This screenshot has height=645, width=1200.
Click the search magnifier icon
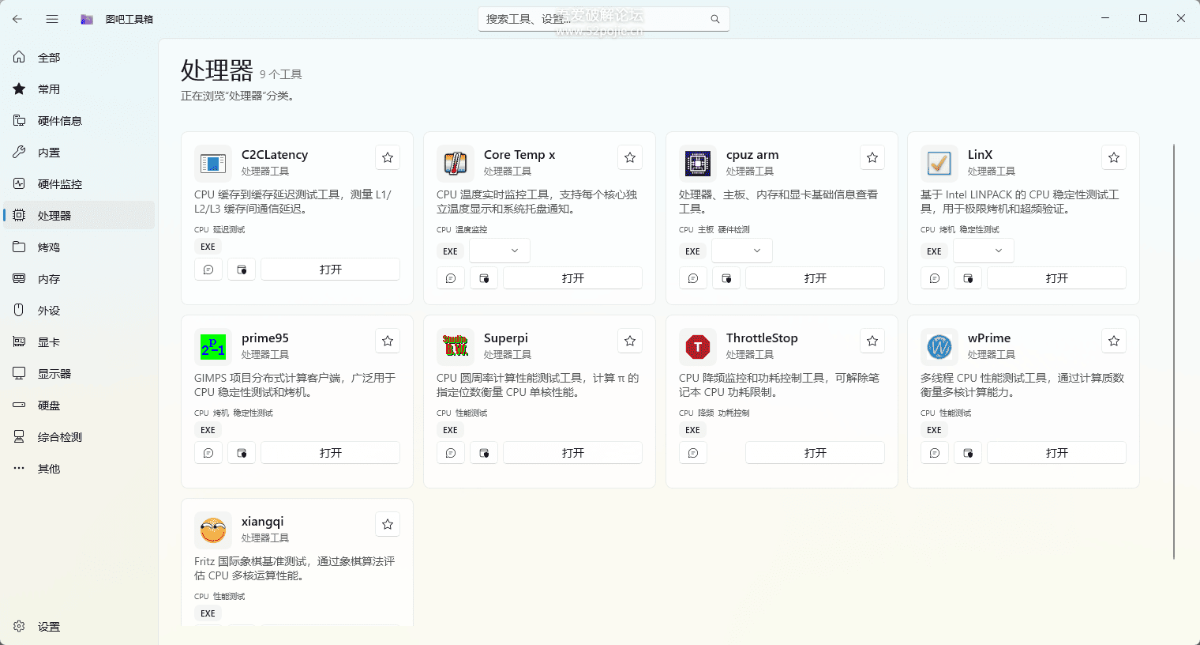click(x=714, y=19)
